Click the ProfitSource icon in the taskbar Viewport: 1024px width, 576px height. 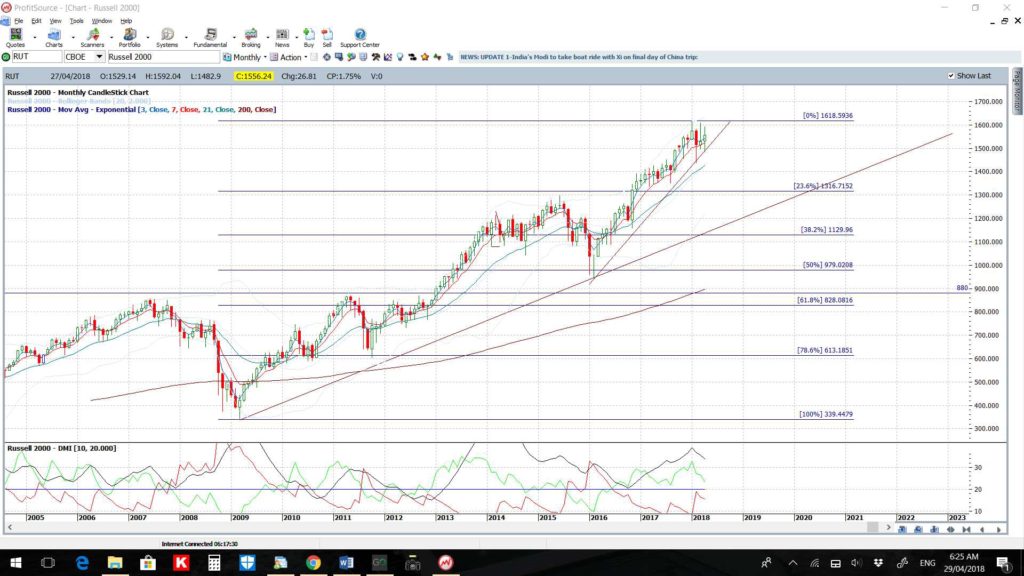(x=446, y=562)
